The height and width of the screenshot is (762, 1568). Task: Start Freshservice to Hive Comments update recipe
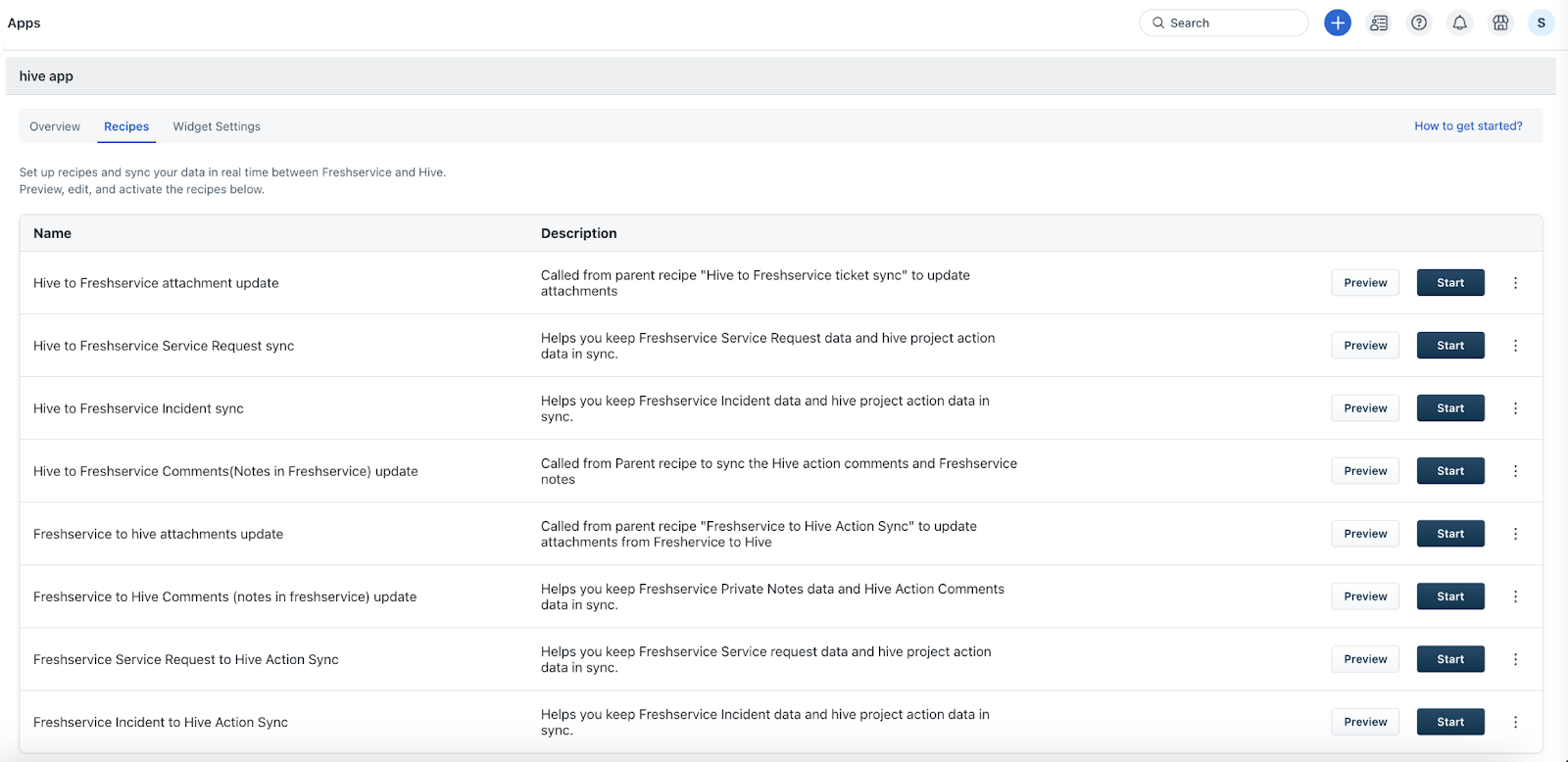[1450, 596]
